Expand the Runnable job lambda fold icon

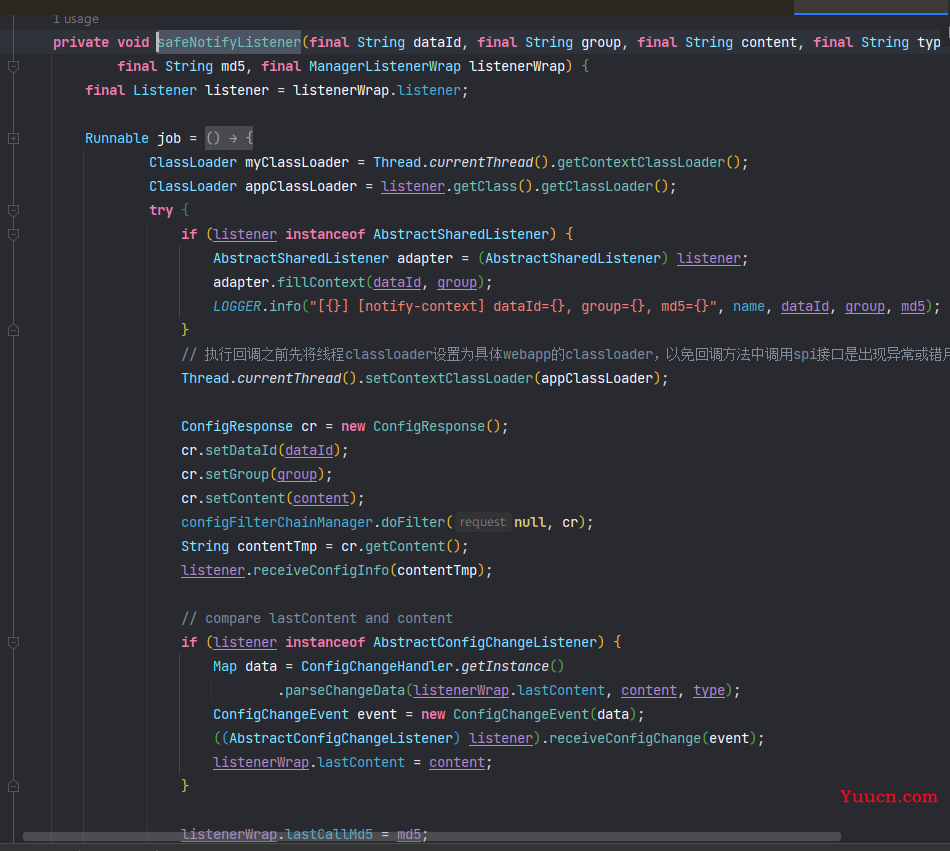point(13,139)
